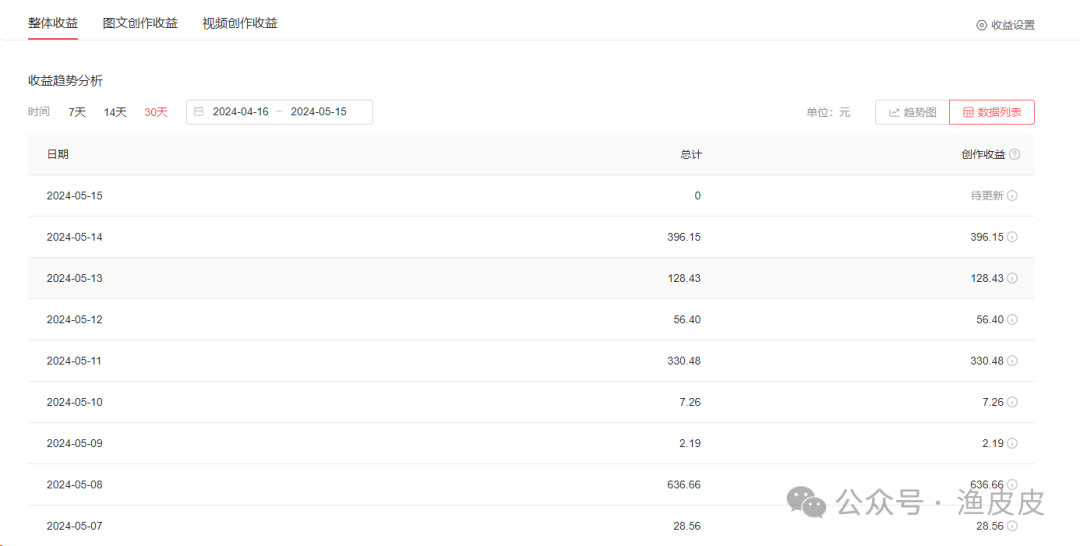Click the info icon beside 待更新
This screenshot has height=546, width=1080.
(1012, 196)
